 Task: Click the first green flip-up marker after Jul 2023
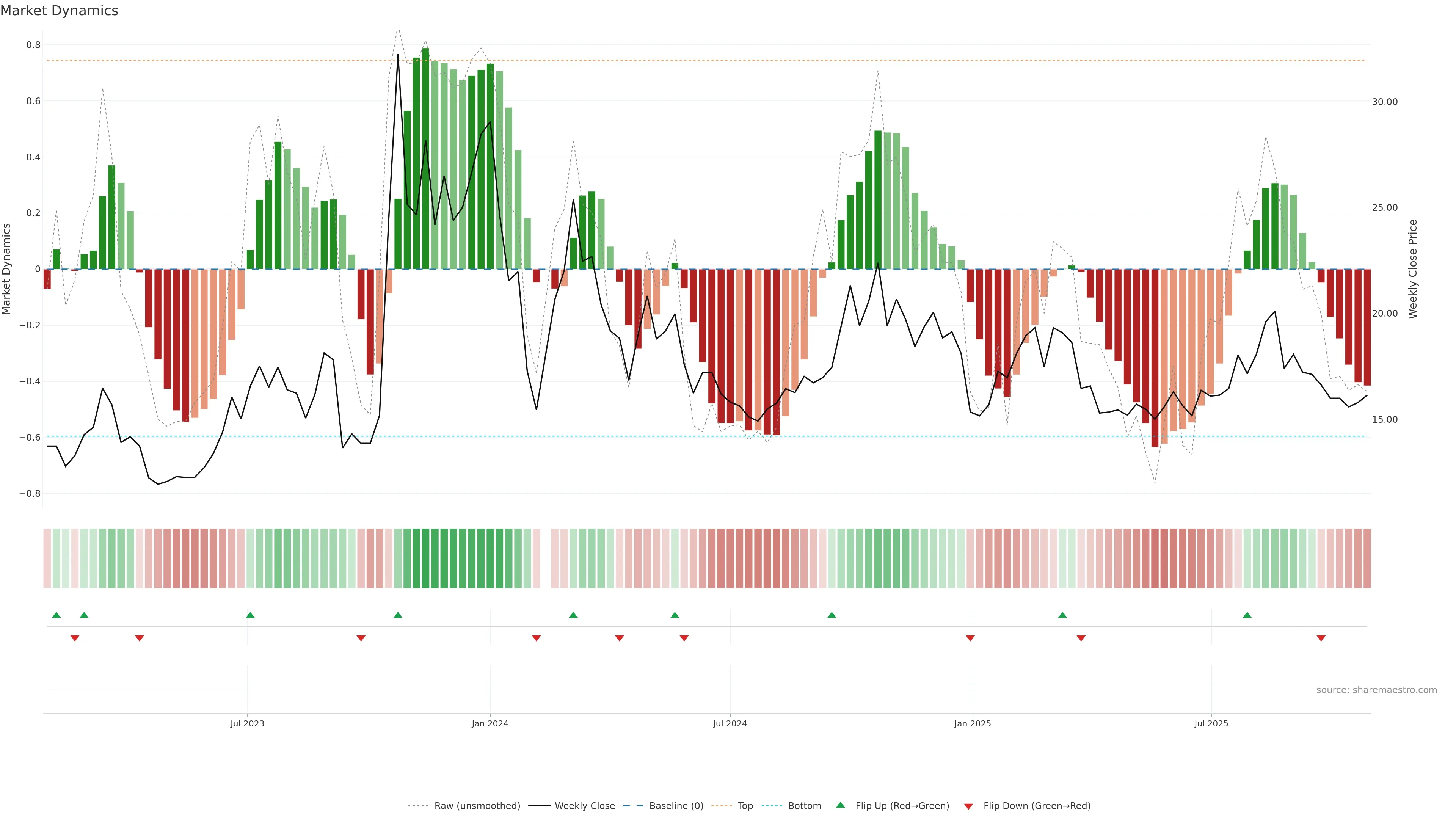pos(250,615)
